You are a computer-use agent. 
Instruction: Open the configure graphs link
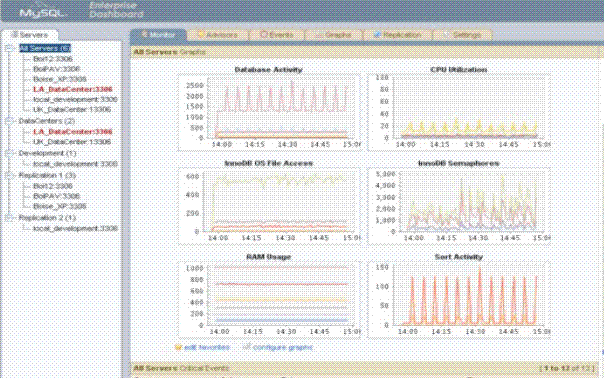(x=283, y=348)
